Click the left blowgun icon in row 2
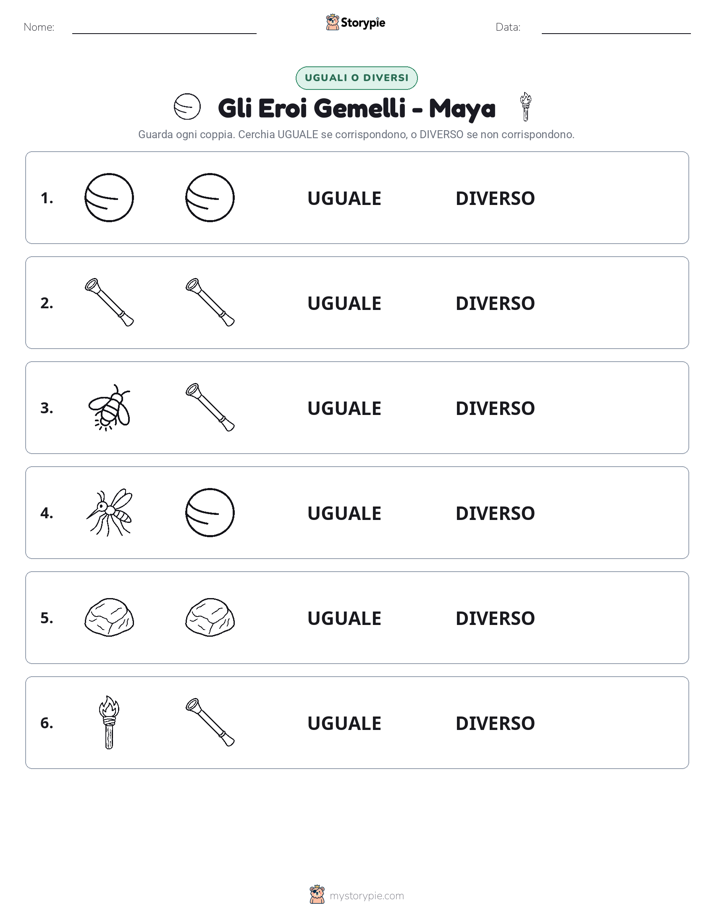714x924 pixels. pos(109,302)
